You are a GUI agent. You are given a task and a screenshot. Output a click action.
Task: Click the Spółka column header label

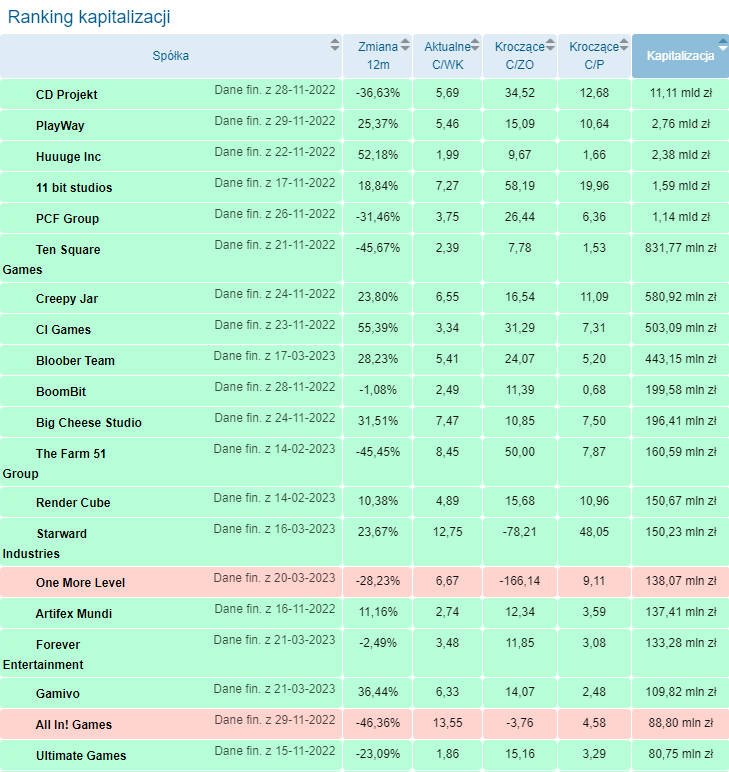[170, 56]
